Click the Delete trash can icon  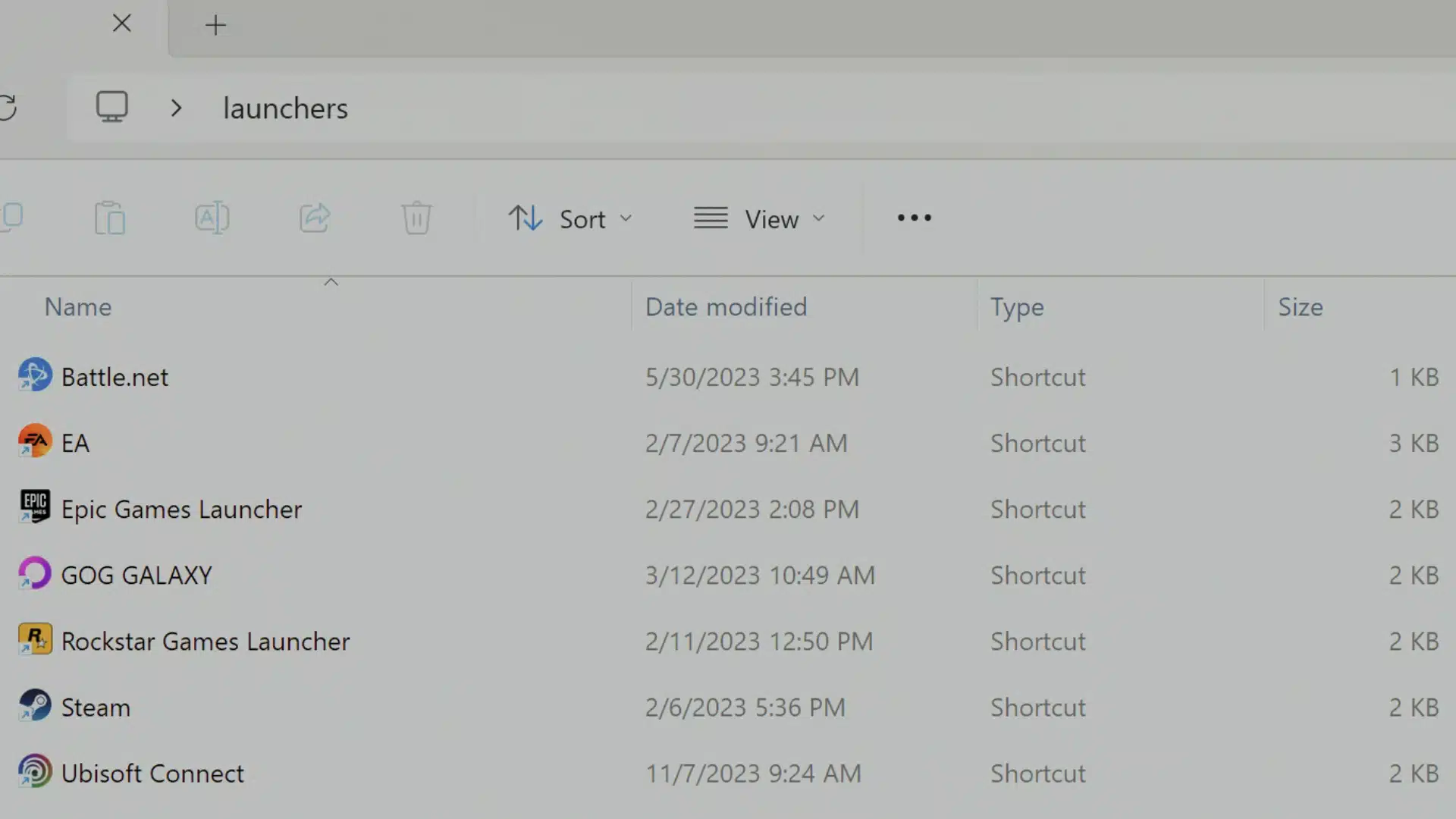416,218
